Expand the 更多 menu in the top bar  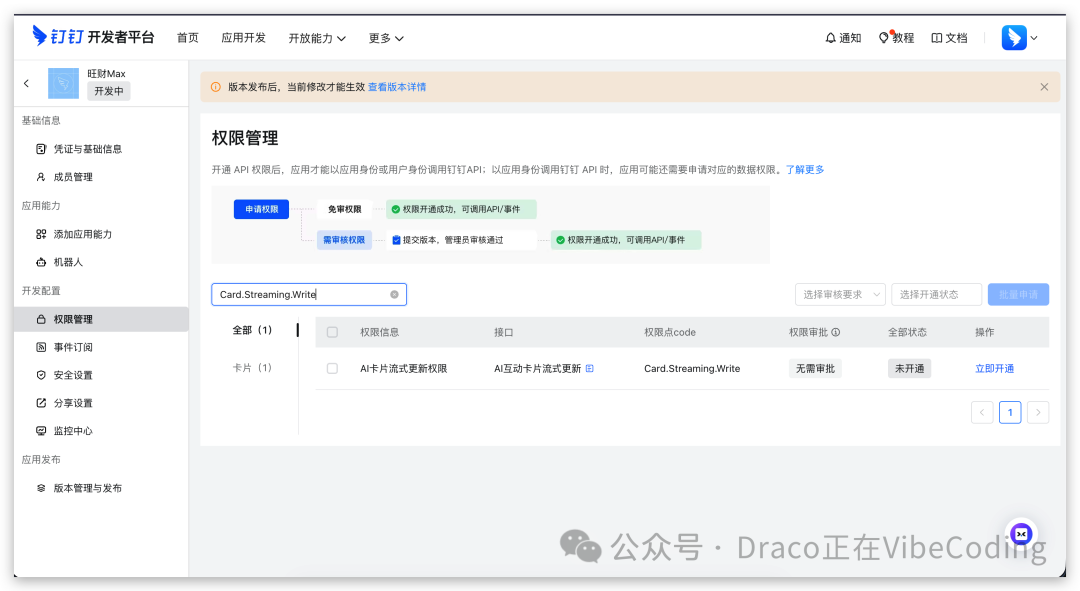point(382,38)
